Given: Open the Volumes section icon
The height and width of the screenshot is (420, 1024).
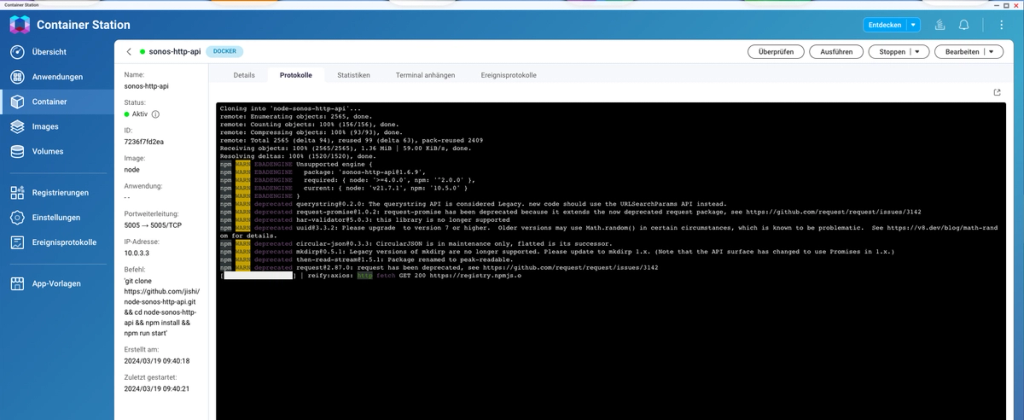Looking at the screenshot, I should pyautogui.click(x=18, y=152).
